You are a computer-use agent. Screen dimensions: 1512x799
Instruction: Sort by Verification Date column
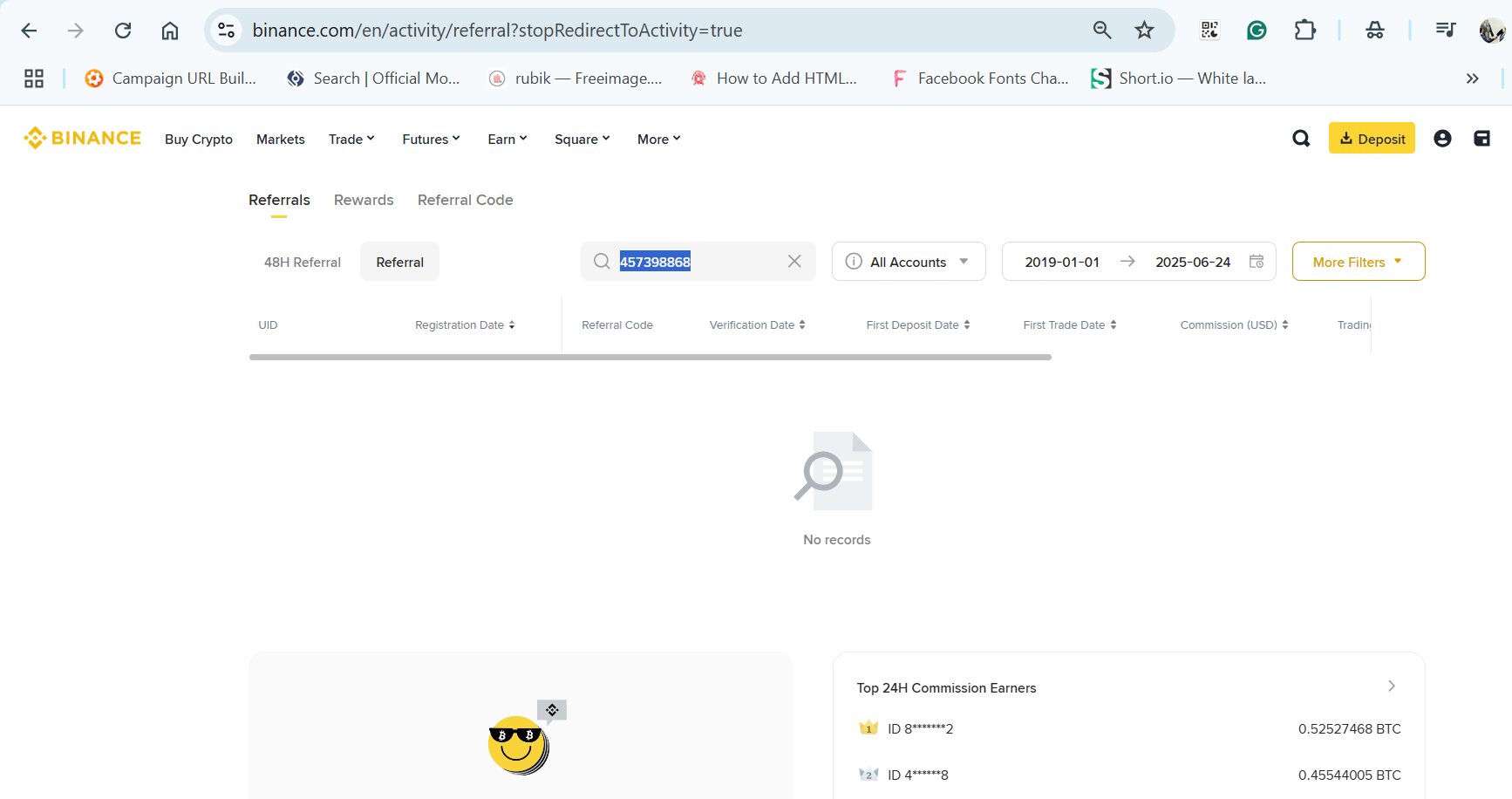point(757,324)
